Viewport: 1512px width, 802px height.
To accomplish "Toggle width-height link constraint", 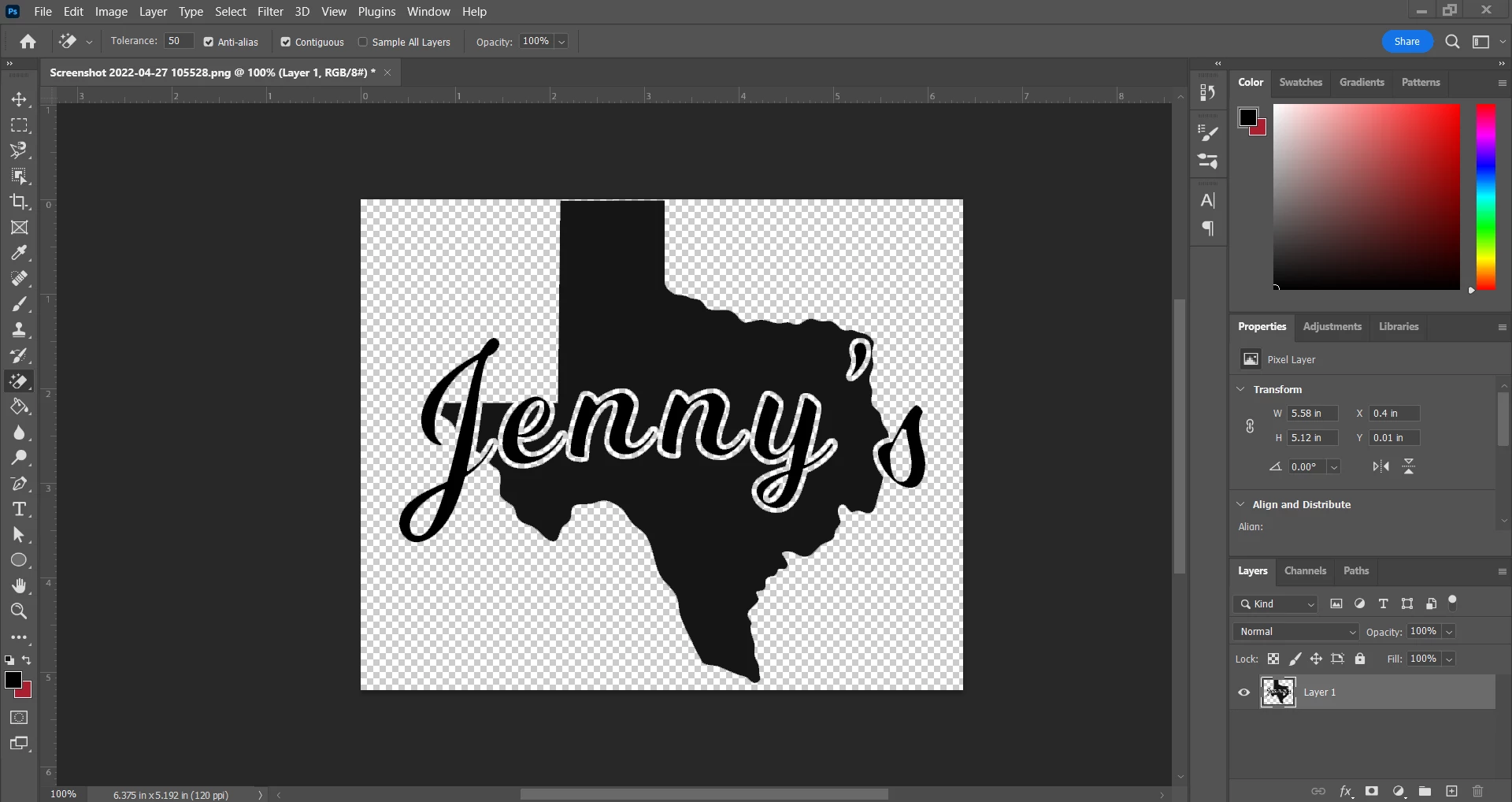I will coord(1250,426).
